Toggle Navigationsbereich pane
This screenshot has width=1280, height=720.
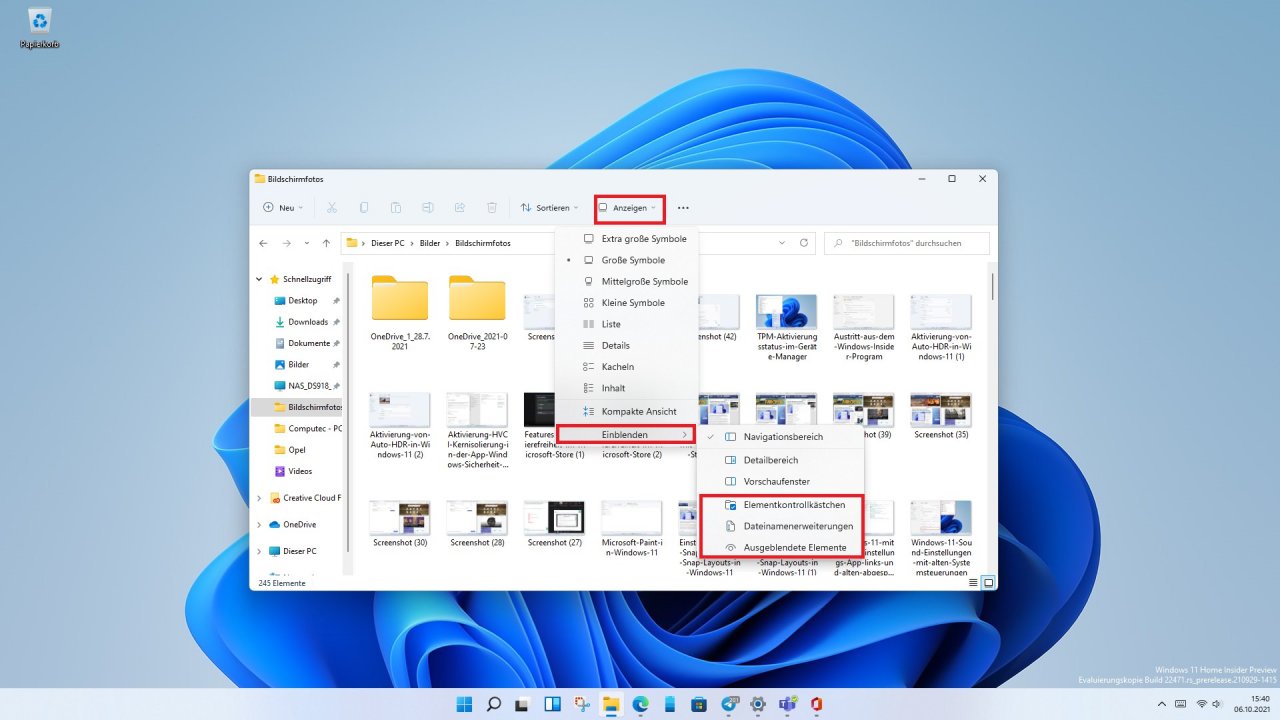pos(780,437)
